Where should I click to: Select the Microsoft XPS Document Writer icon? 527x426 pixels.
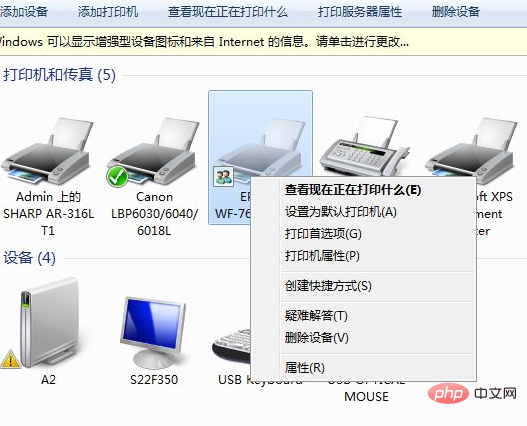(471, 147)
